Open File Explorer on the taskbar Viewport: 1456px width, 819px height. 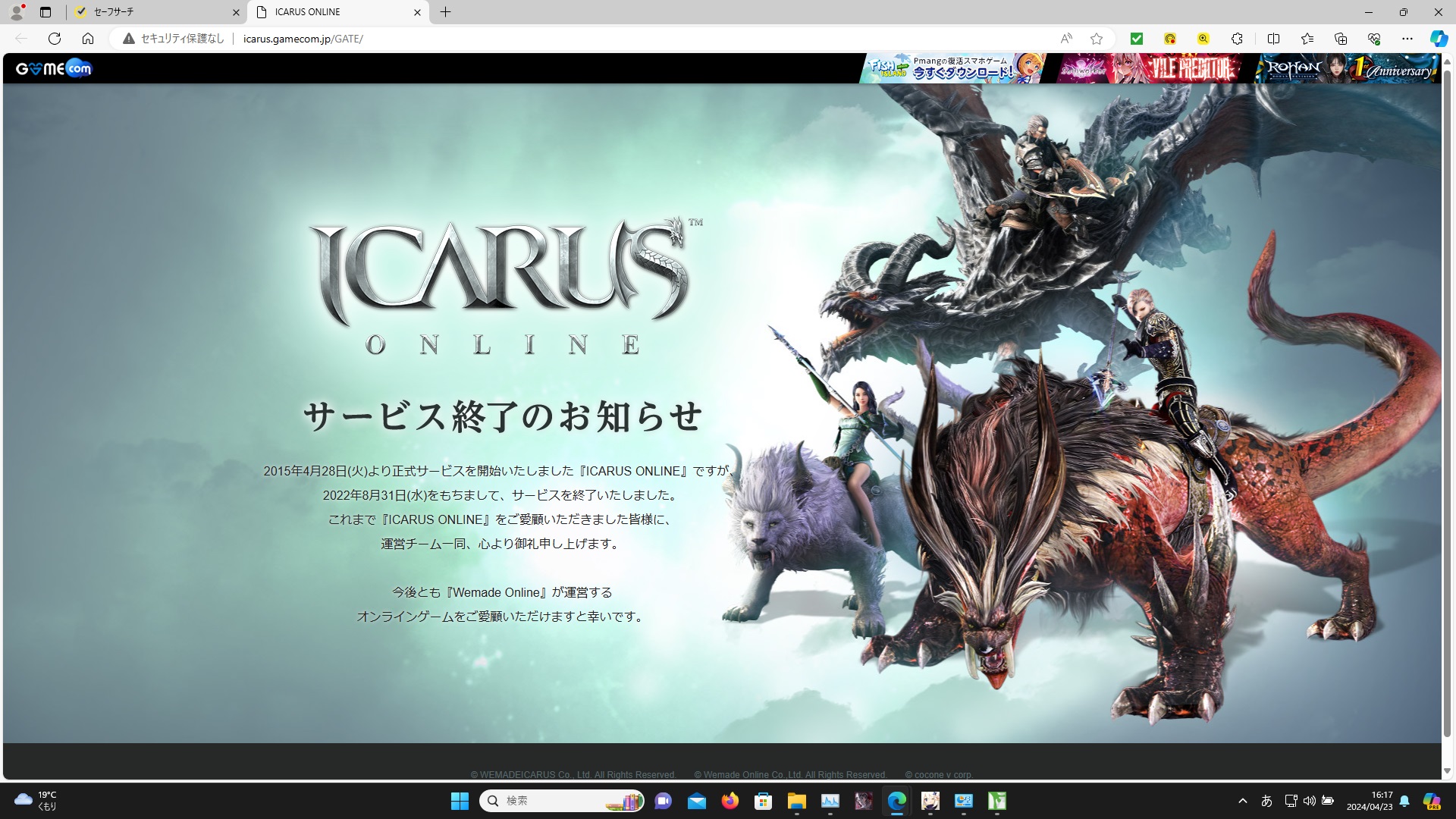pos(795,802)
